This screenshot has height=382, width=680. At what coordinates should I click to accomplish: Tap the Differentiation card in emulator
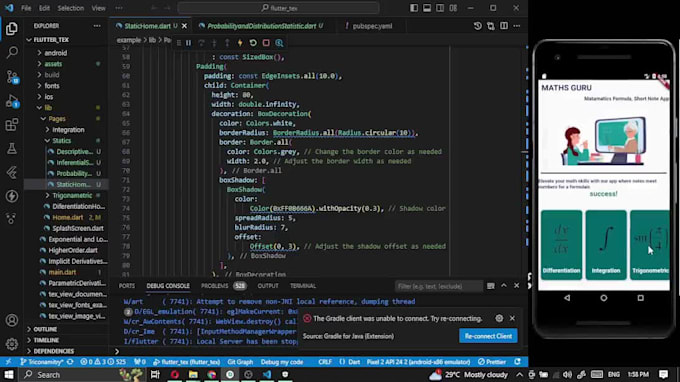tap(561, 245)
